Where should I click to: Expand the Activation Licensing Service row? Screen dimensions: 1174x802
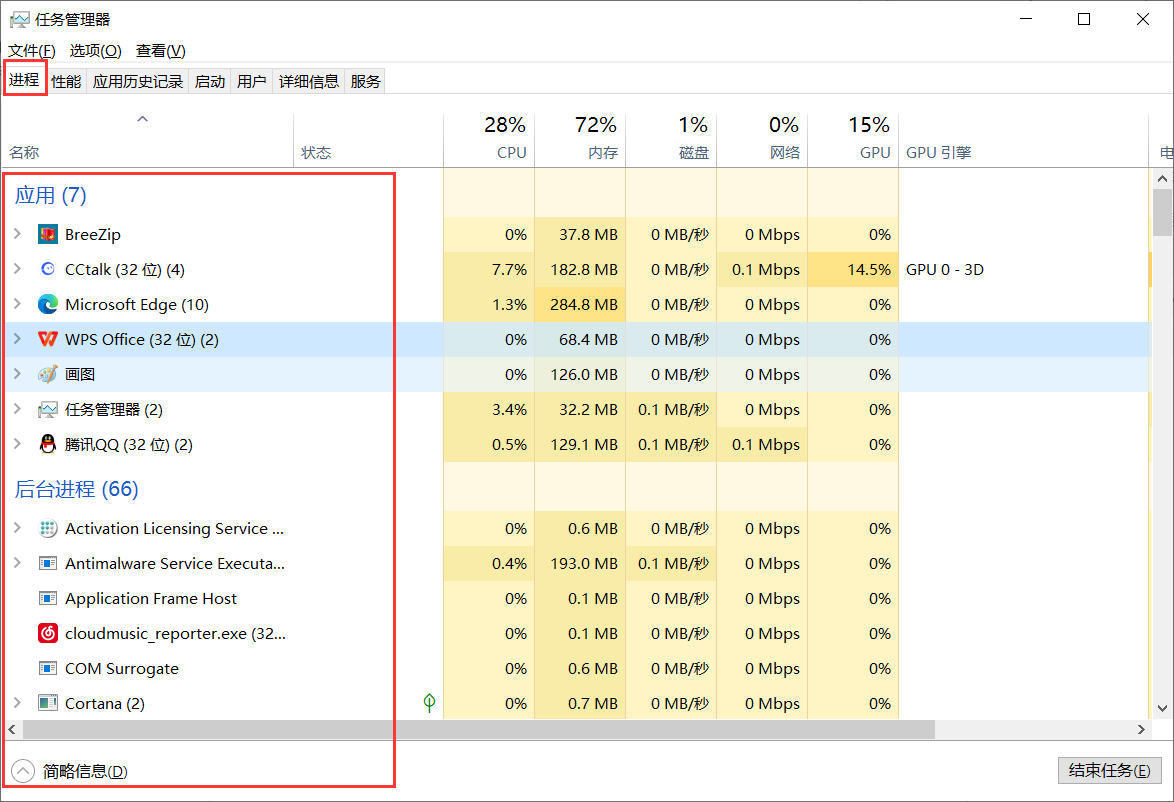17,528
